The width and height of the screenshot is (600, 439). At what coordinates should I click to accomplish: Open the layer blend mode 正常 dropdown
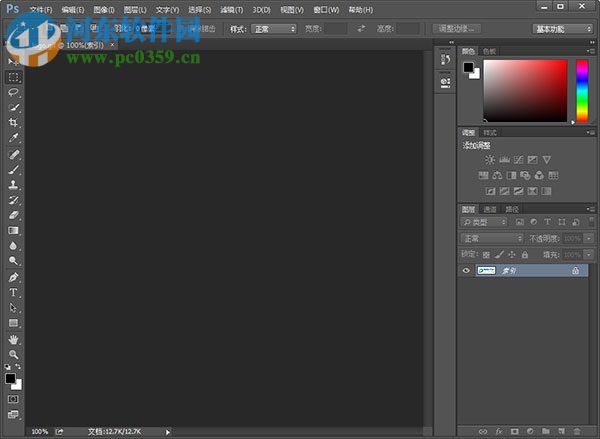[x=491, y=239]
